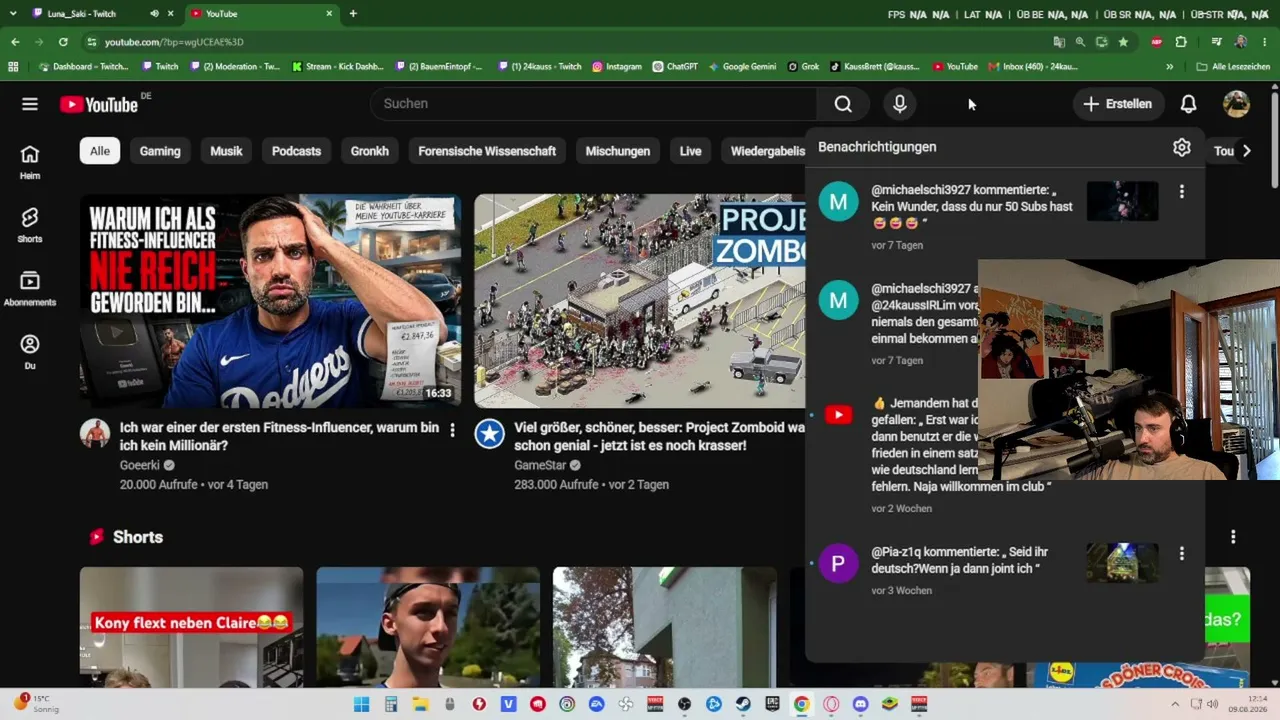Click the Windows Start button
The width and height of the screenshot is (1280, 720).
361,704
